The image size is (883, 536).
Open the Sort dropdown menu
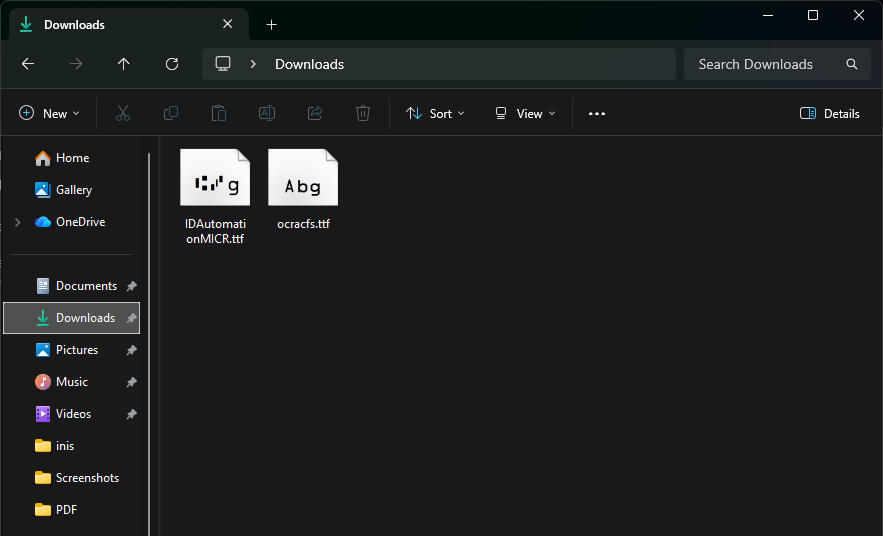tap(436, 114)
